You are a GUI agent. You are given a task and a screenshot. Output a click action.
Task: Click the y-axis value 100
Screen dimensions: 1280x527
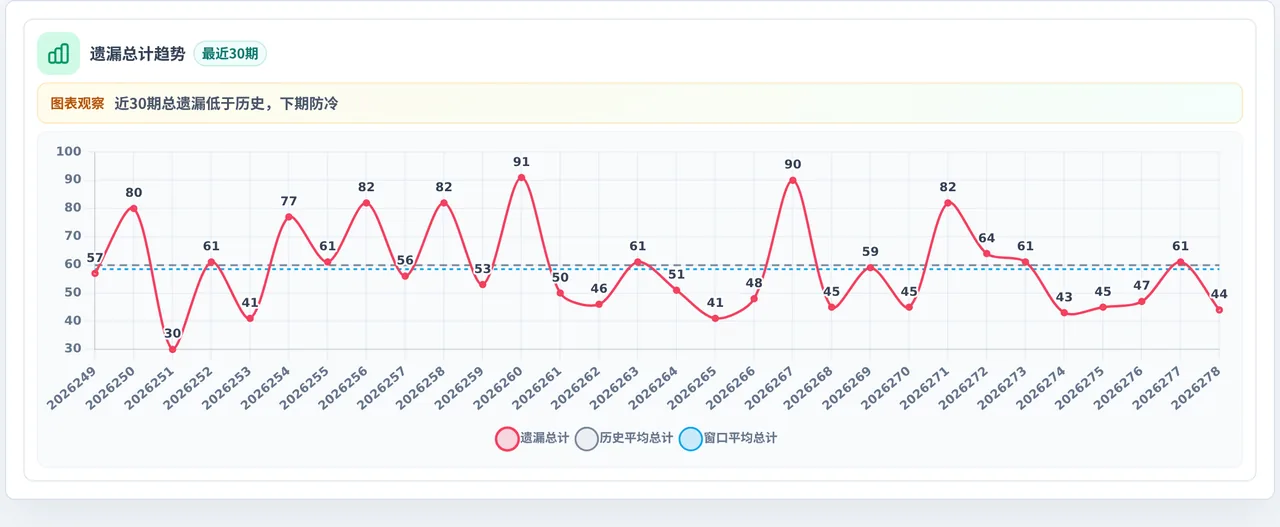pyautogui.click(x=69, y=152)
